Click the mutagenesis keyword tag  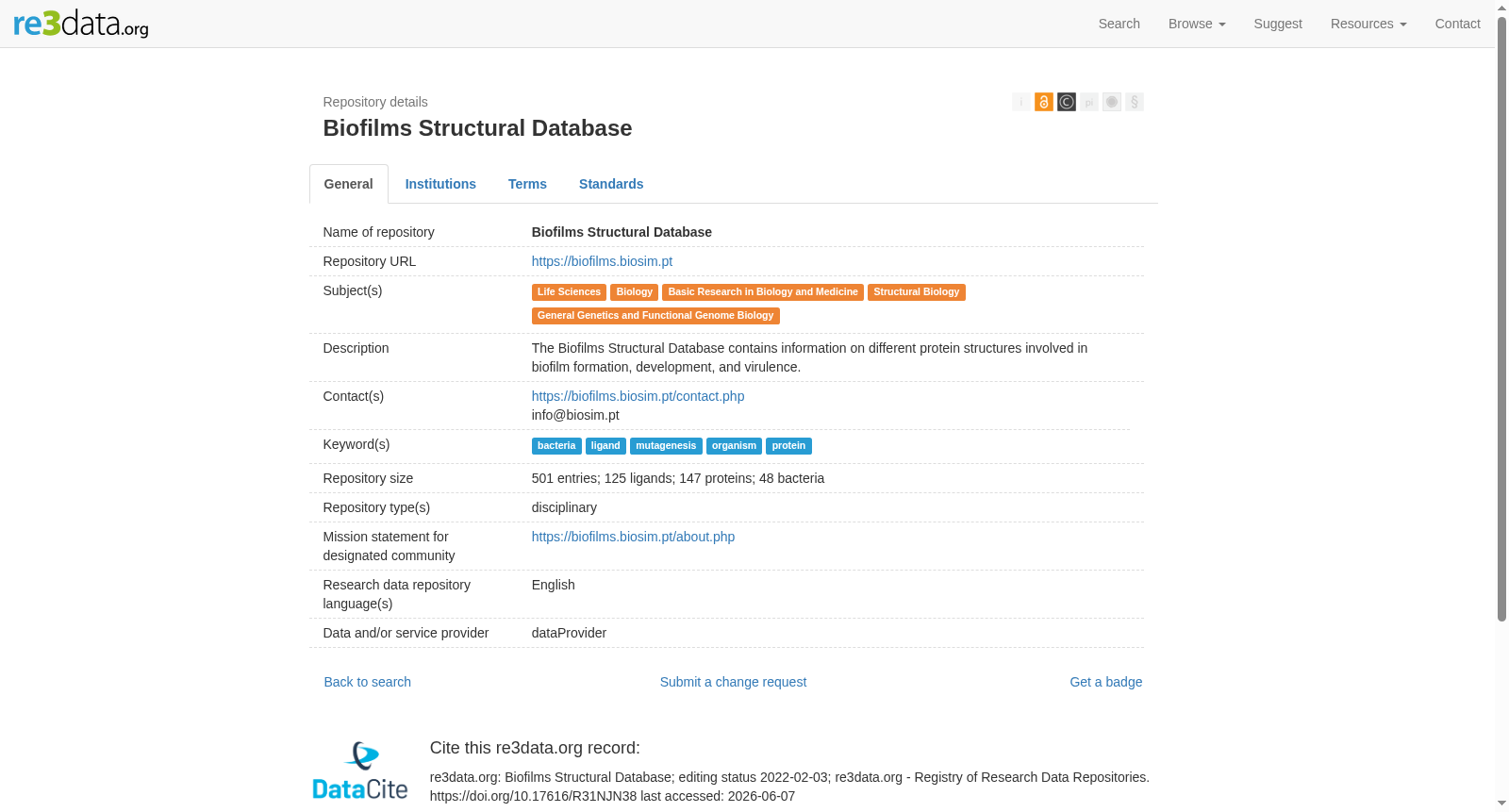pyautogui.click(x=666, y=446)
